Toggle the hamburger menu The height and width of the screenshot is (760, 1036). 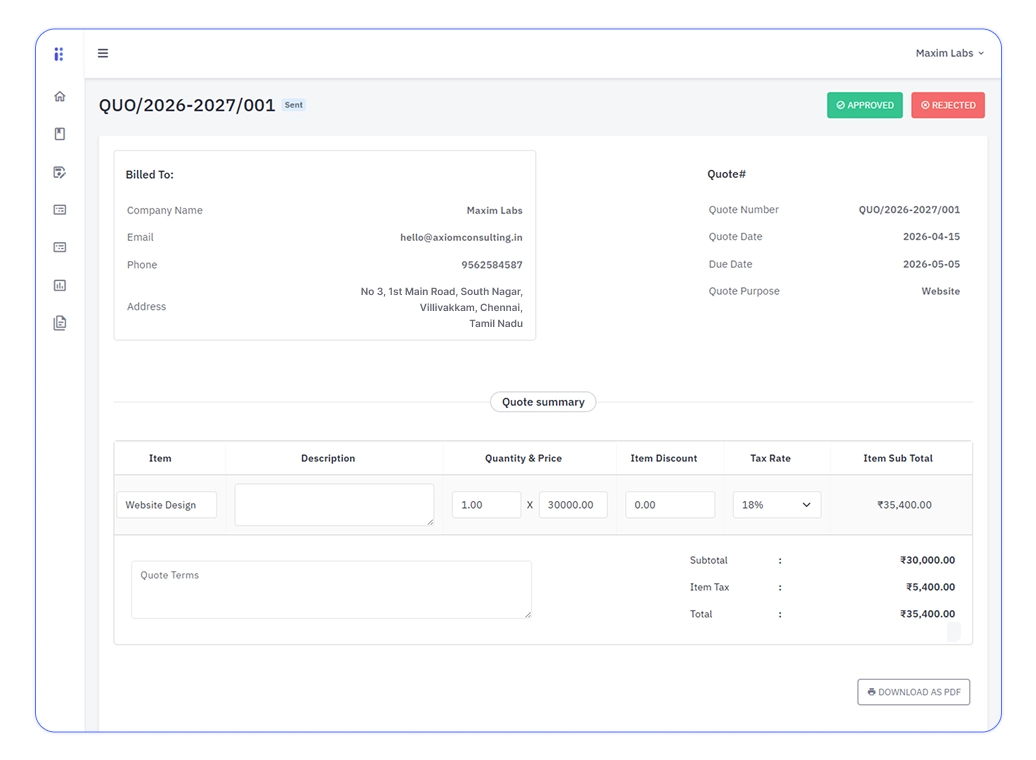(103, 53)
